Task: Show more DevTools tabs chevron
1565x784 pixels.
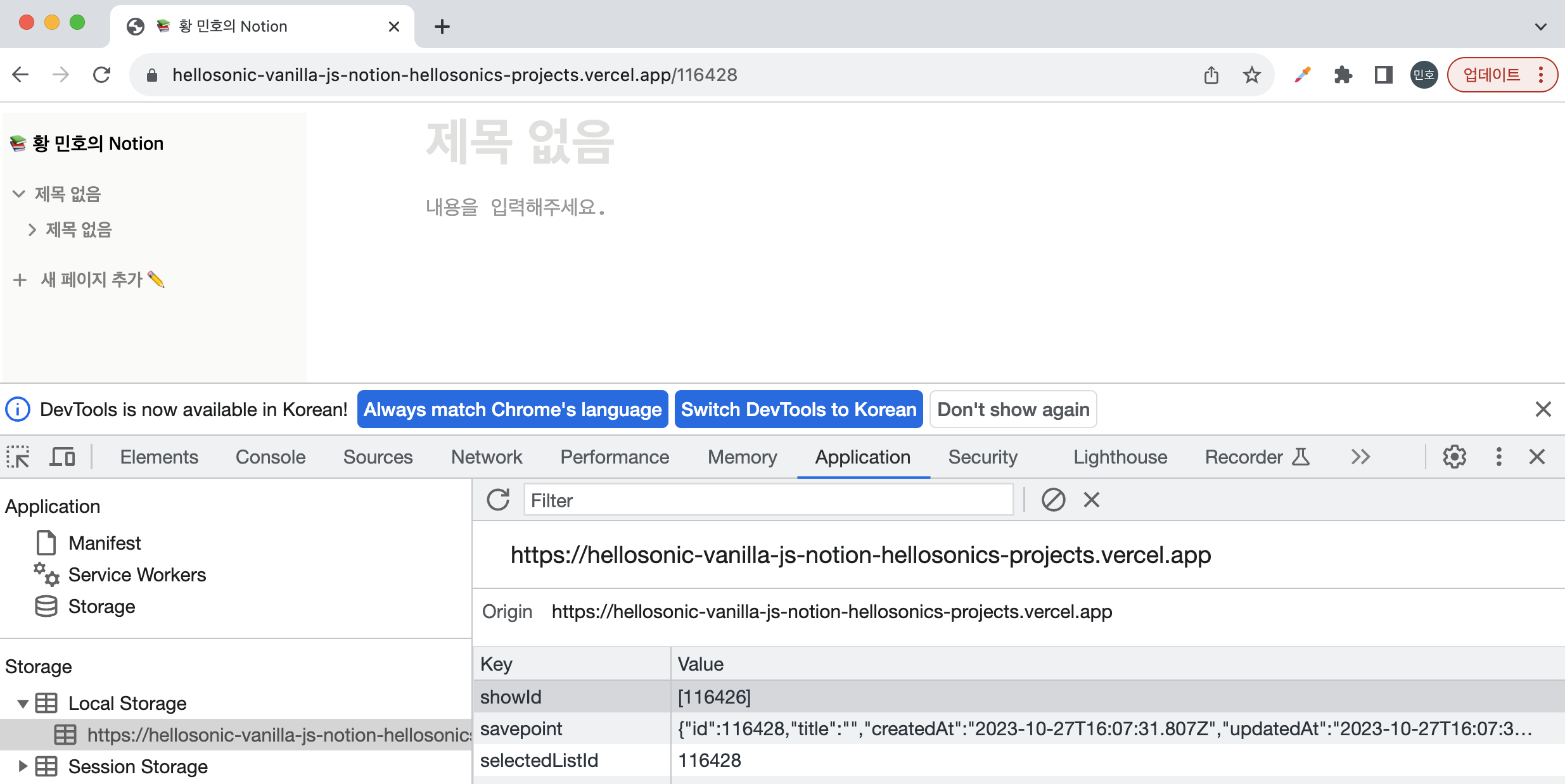Action: point(1360,457)
